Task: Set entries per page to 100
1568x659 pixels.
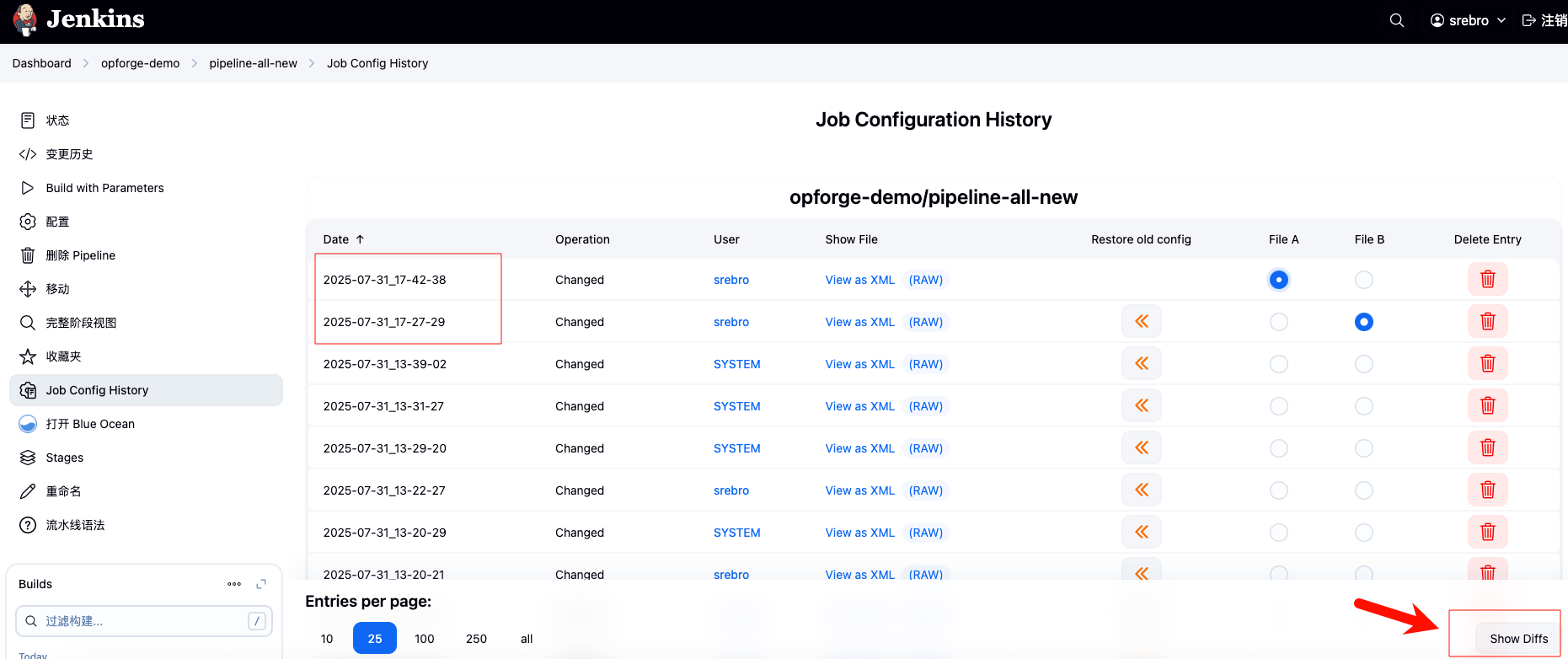Action: coord(424,639)
